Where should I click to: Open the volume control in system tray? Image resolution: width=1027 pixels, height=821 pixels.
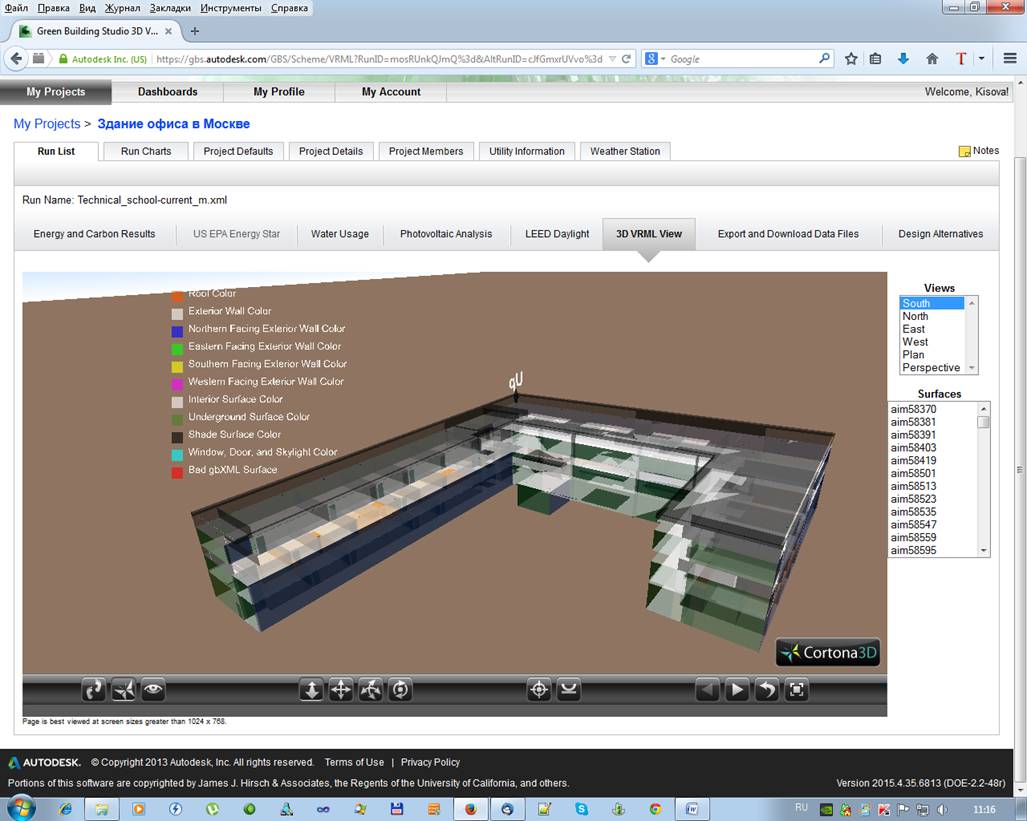(942, 809)
